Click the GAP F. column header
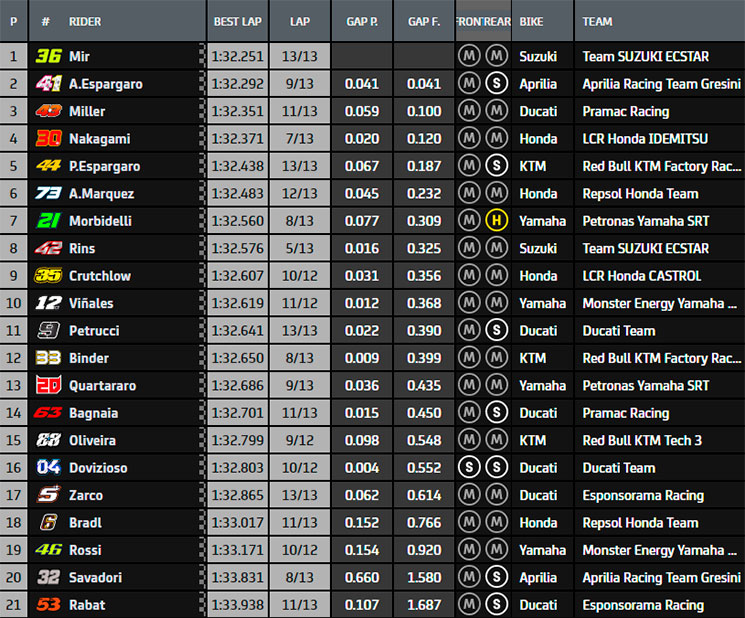This screenshot has height=618, width=745. [x=424, y=22]
